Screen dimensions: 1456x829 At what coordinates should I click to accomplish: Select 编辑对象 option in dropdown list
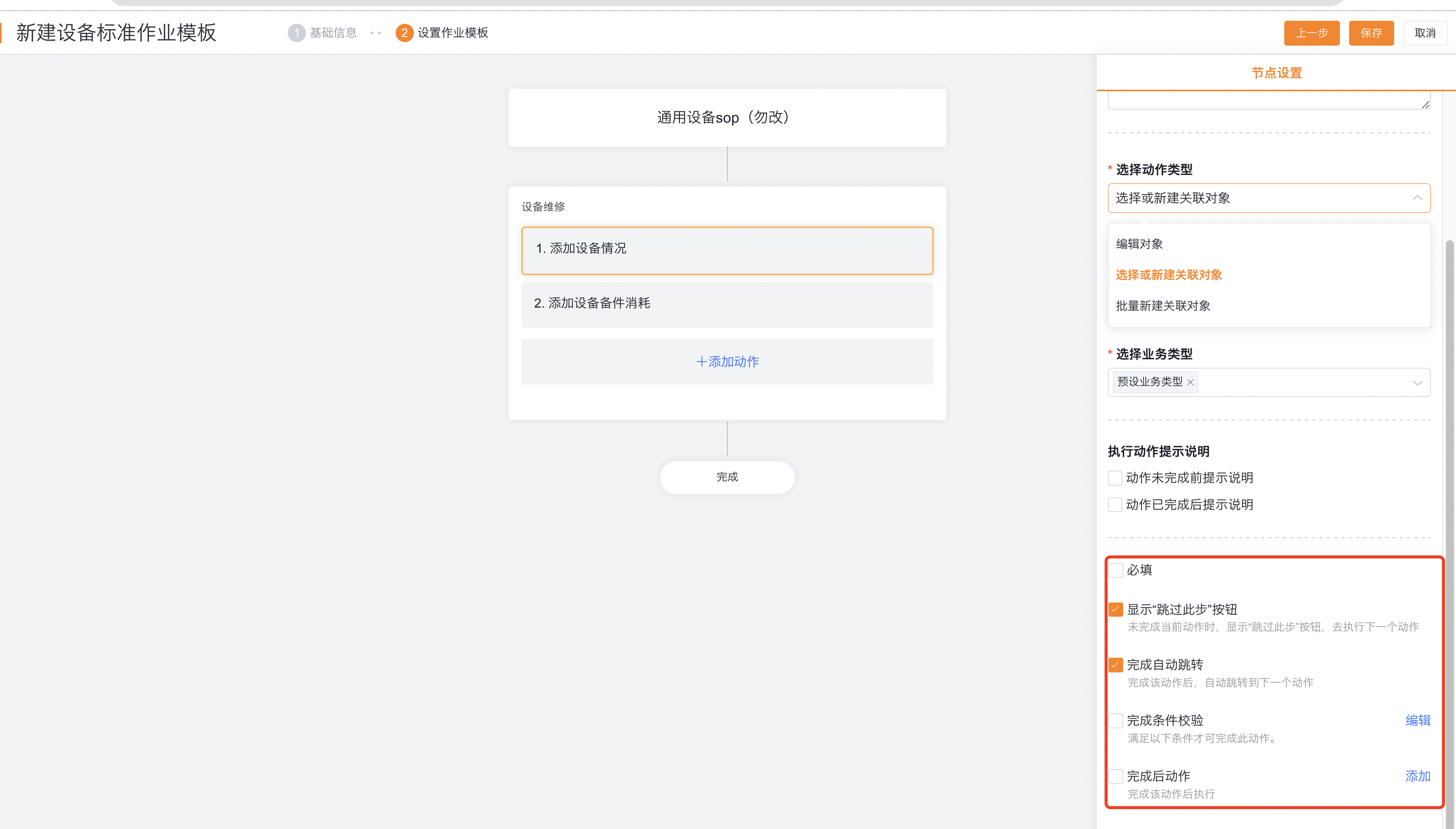(1139, 244)
